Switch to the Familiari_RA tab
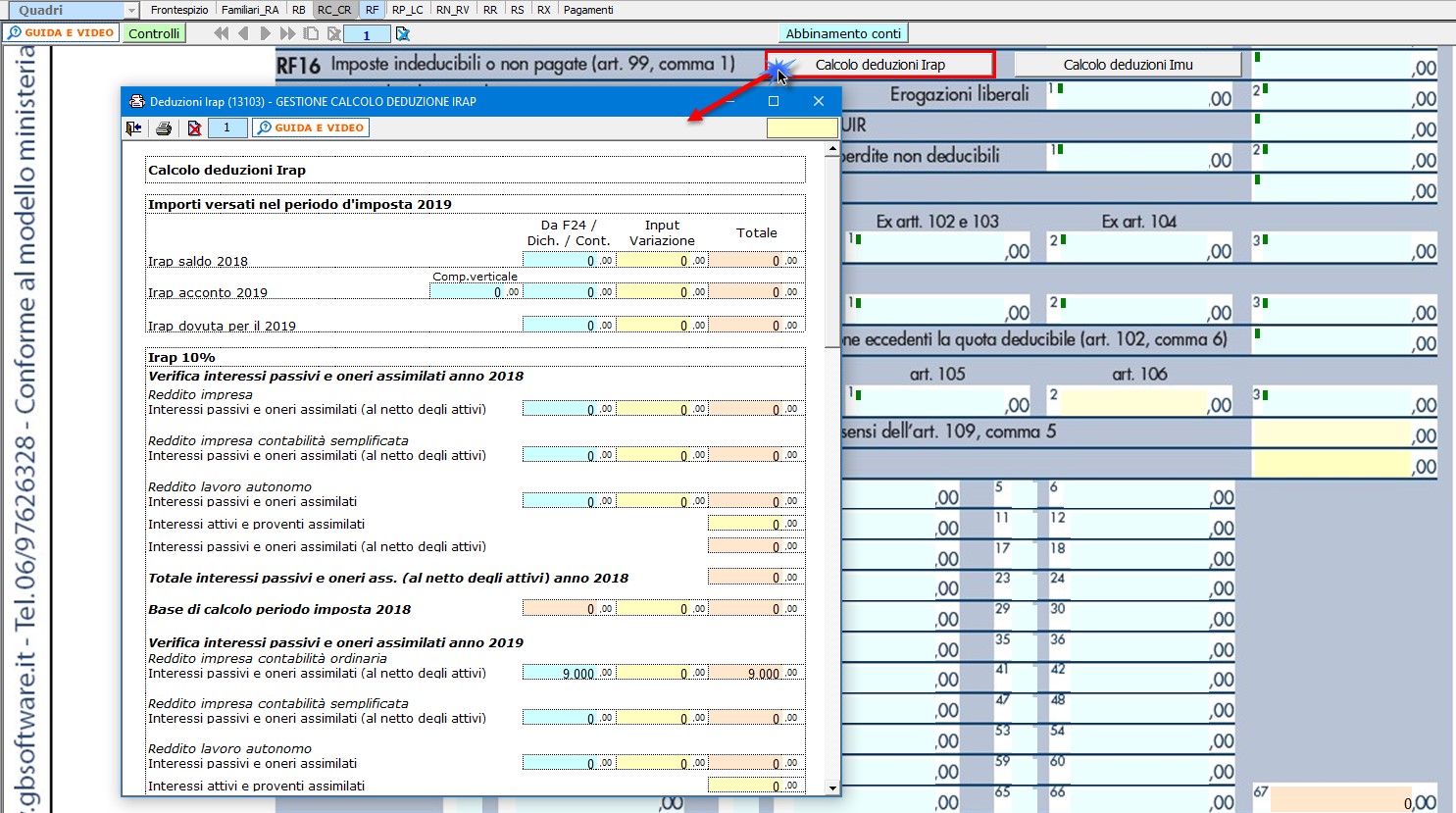Viewport: 1456px width, 813px height. click(x=250, y=10)
